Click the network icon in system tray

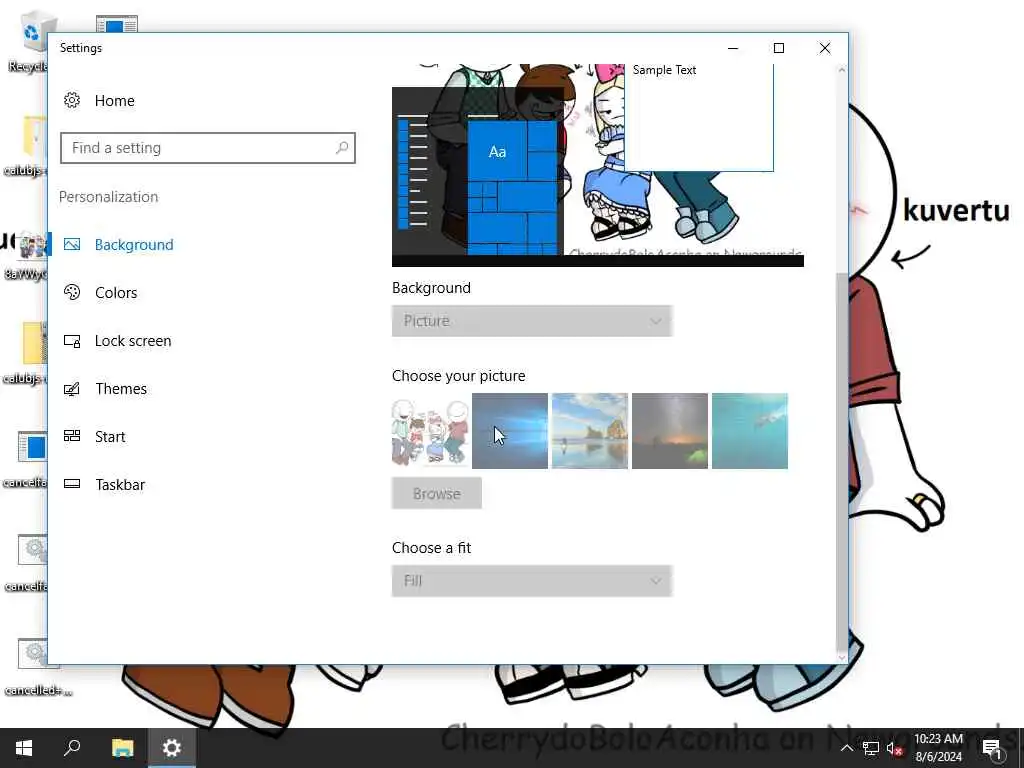[x=871, y=748]
